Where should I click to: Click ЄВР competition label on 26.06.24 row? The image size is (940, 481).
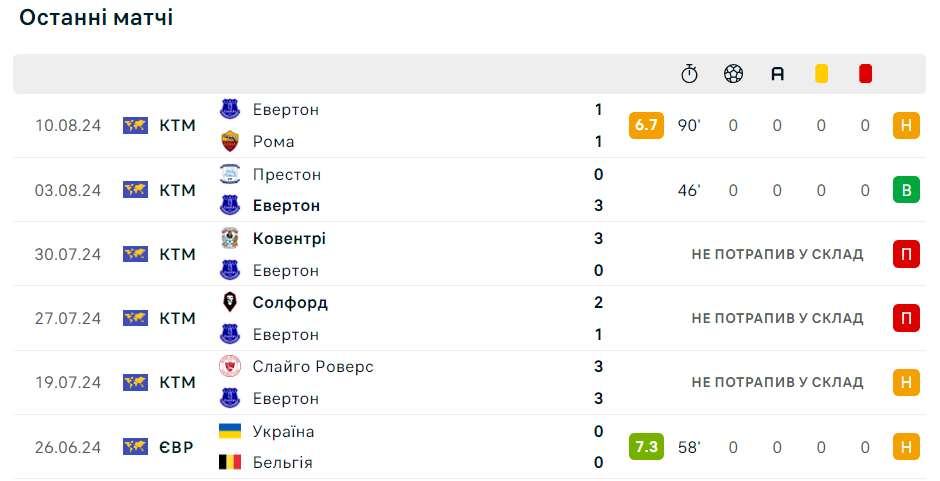(176, 447)
